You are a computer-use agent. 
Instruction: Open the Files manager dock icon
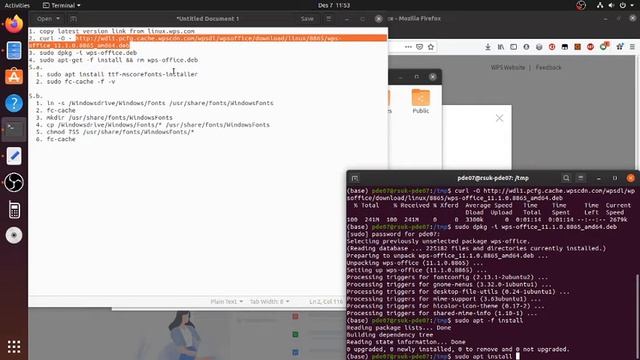[14, 51]
